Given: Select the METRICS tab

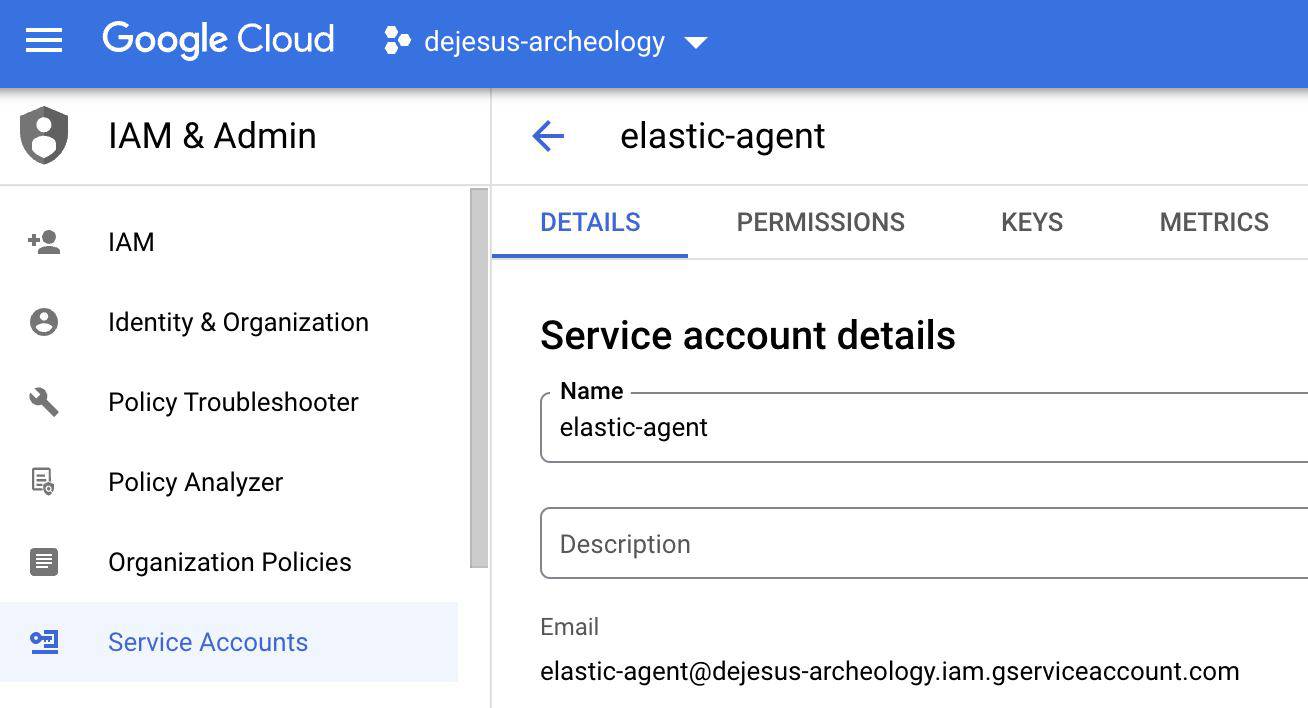Looking at the screenshot, I should pyautogui.click(x=1213, y=222).
